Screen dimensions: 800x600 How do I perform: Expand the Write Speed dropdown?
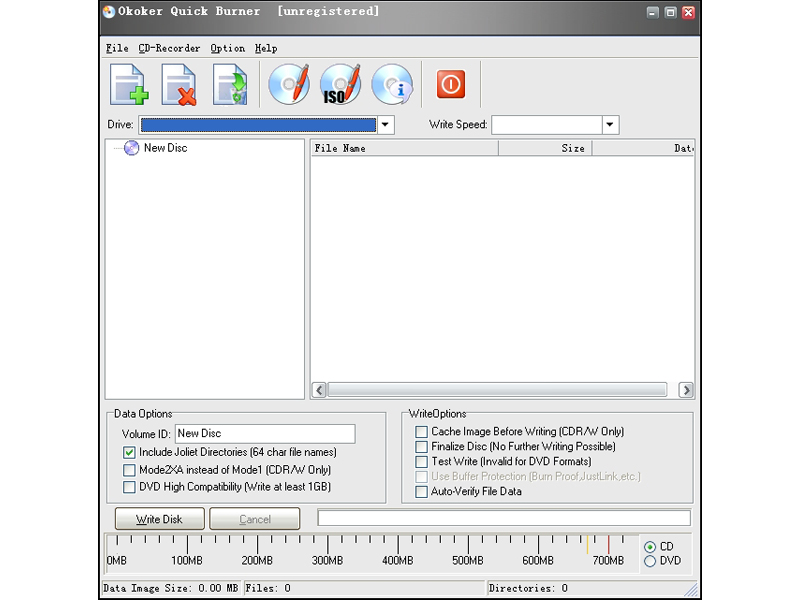tap(610, 124)
